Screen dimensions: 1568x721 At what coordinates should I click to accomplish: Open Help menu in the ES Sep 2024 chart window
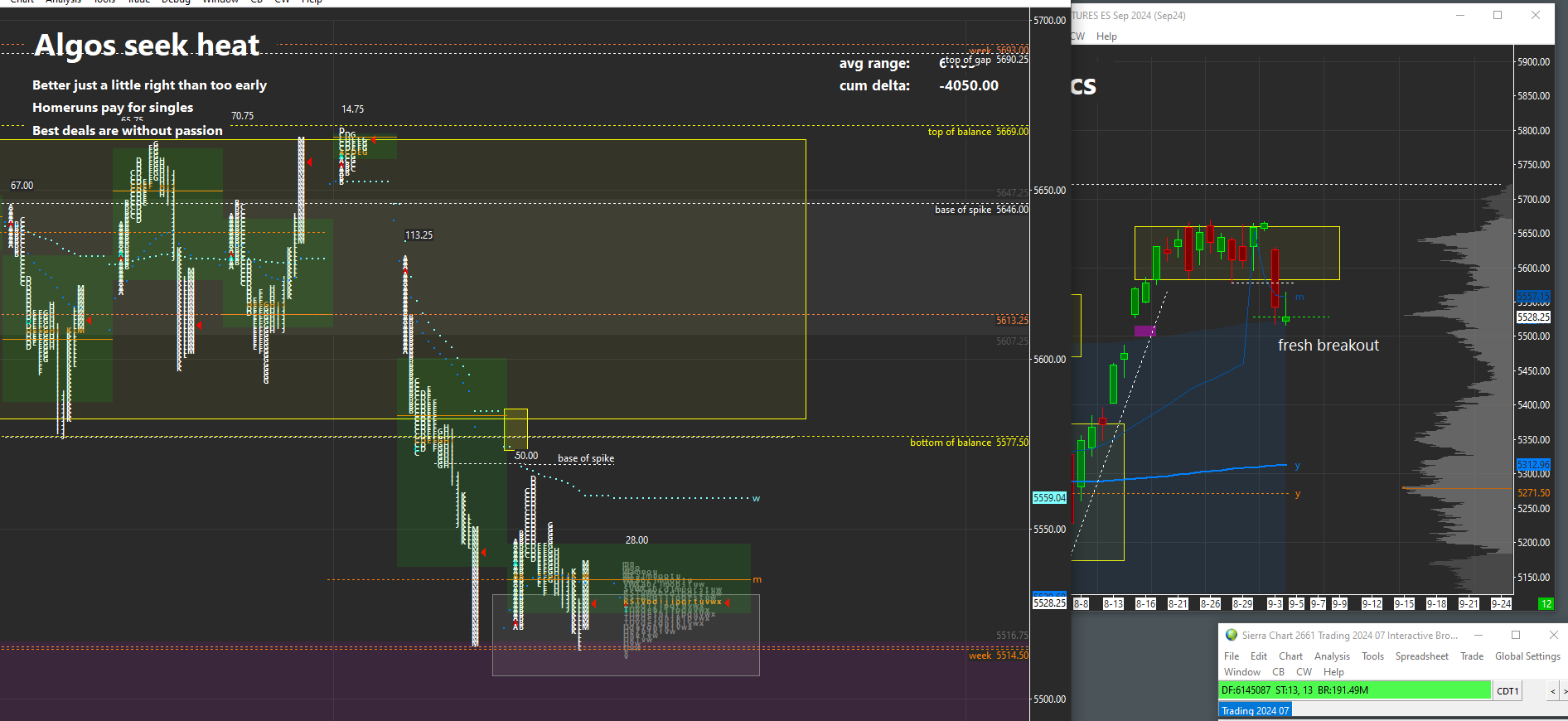pos(1106,36)
